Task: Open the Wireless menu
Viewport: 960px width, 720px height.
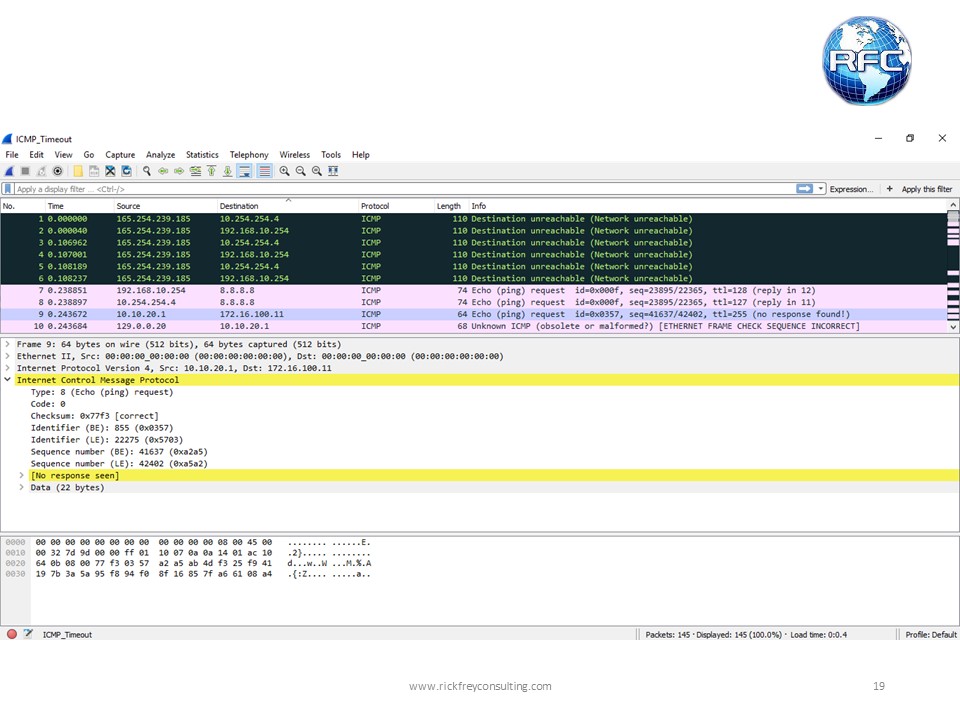Action: tap(294, 155)
